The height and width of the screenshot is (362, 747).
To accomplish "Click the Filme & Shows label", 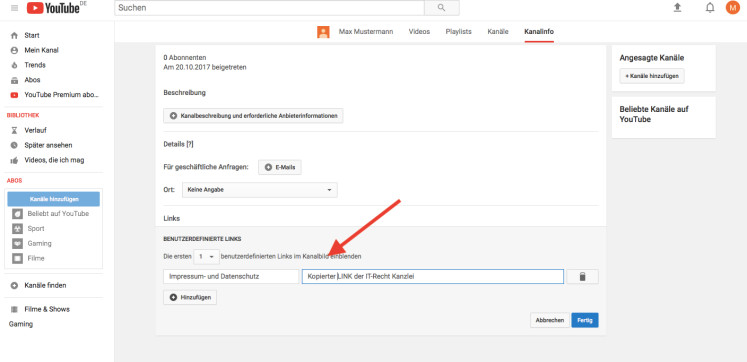I will 47,309.
